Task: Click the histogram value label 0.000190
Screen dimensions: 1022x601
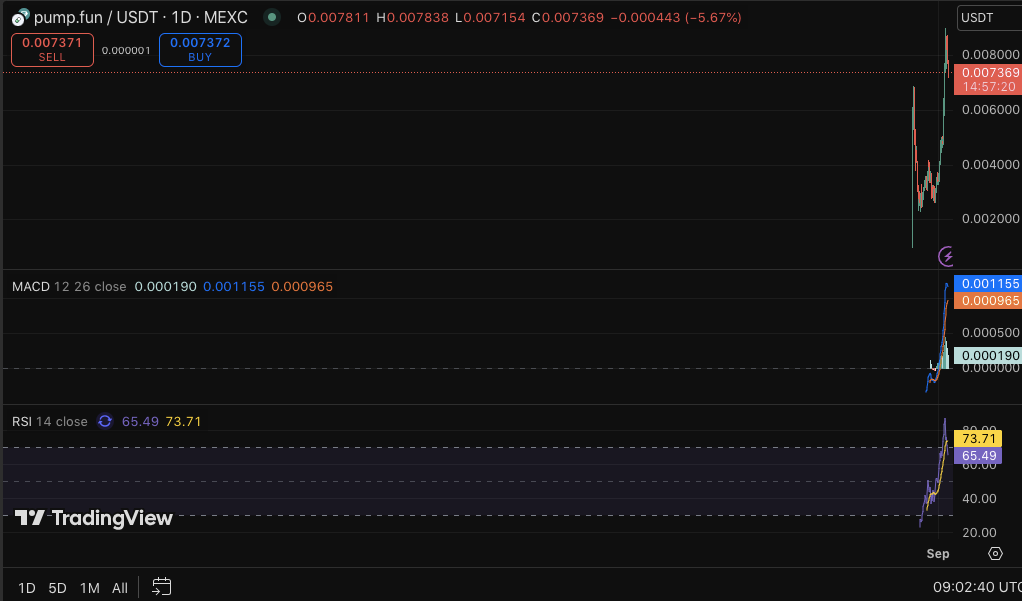Action: 990,355
